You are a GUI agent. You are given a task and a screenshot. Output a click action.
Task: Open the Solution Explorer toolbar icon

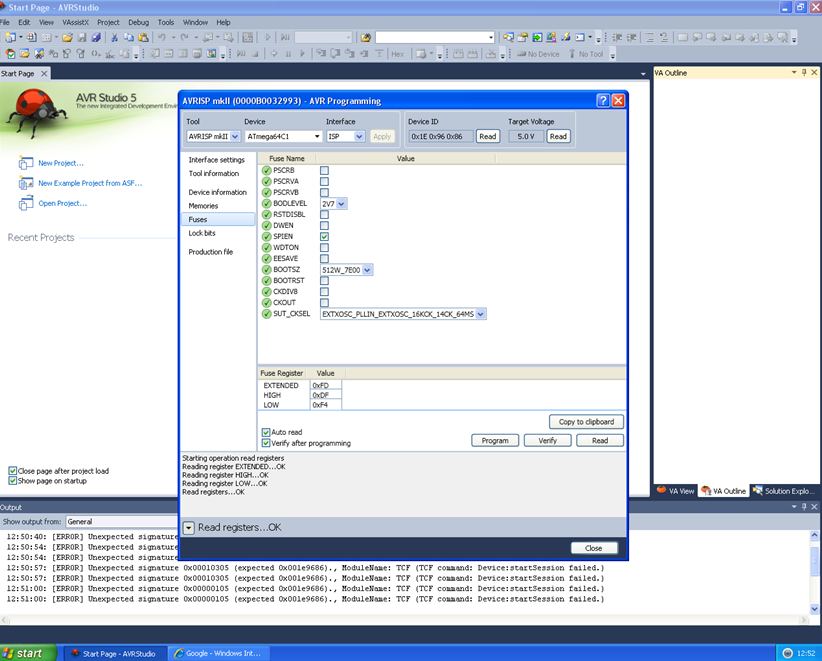pos(508,37)
